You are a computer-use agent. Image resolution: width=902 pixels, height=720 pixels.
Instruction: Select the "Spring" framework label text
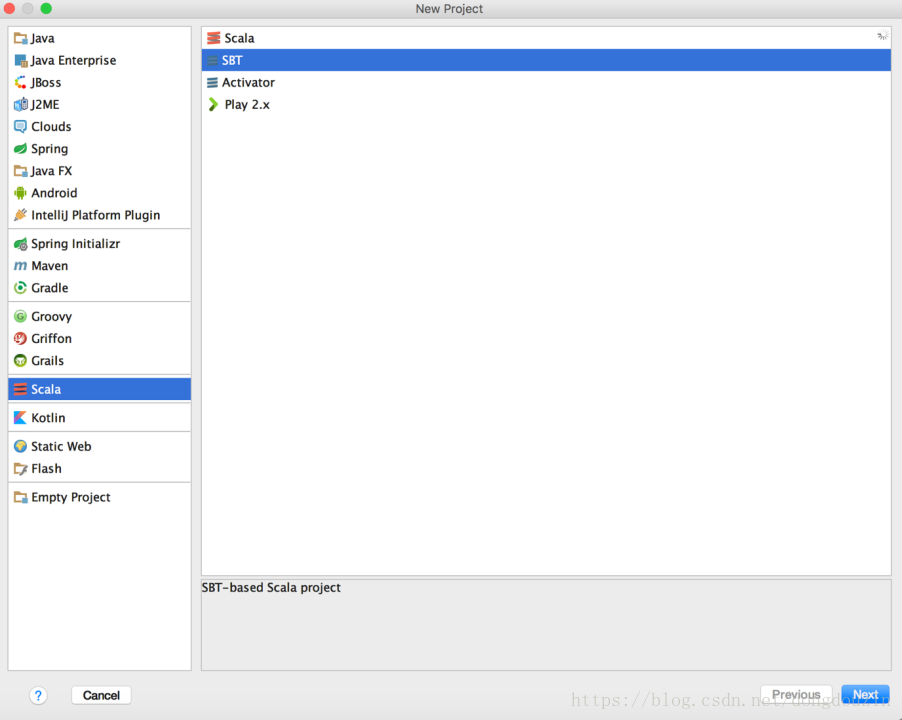(x=49, y=149)
